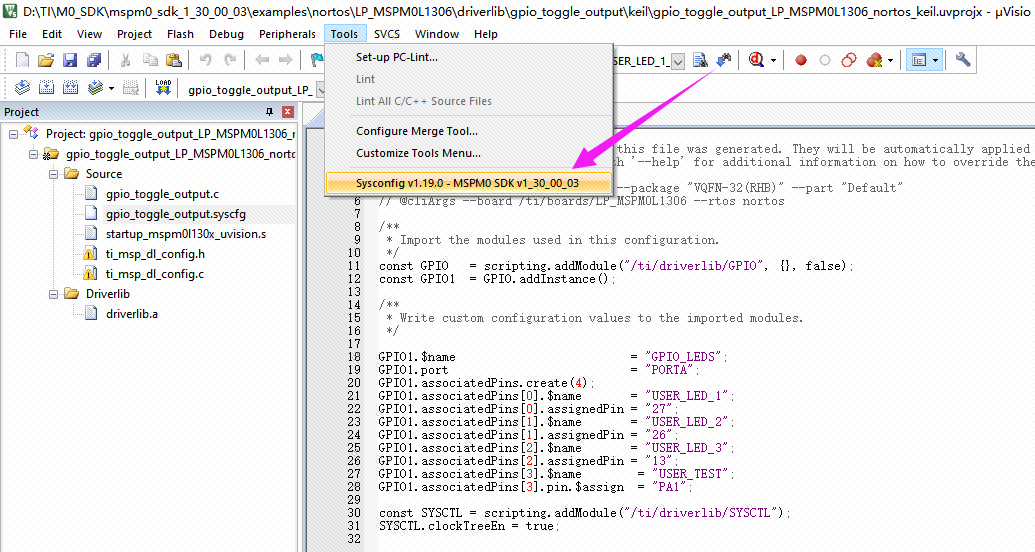Open the window layout dropdown arrow
Screen dimensions: 1035x552
click(x=935, y=61)
